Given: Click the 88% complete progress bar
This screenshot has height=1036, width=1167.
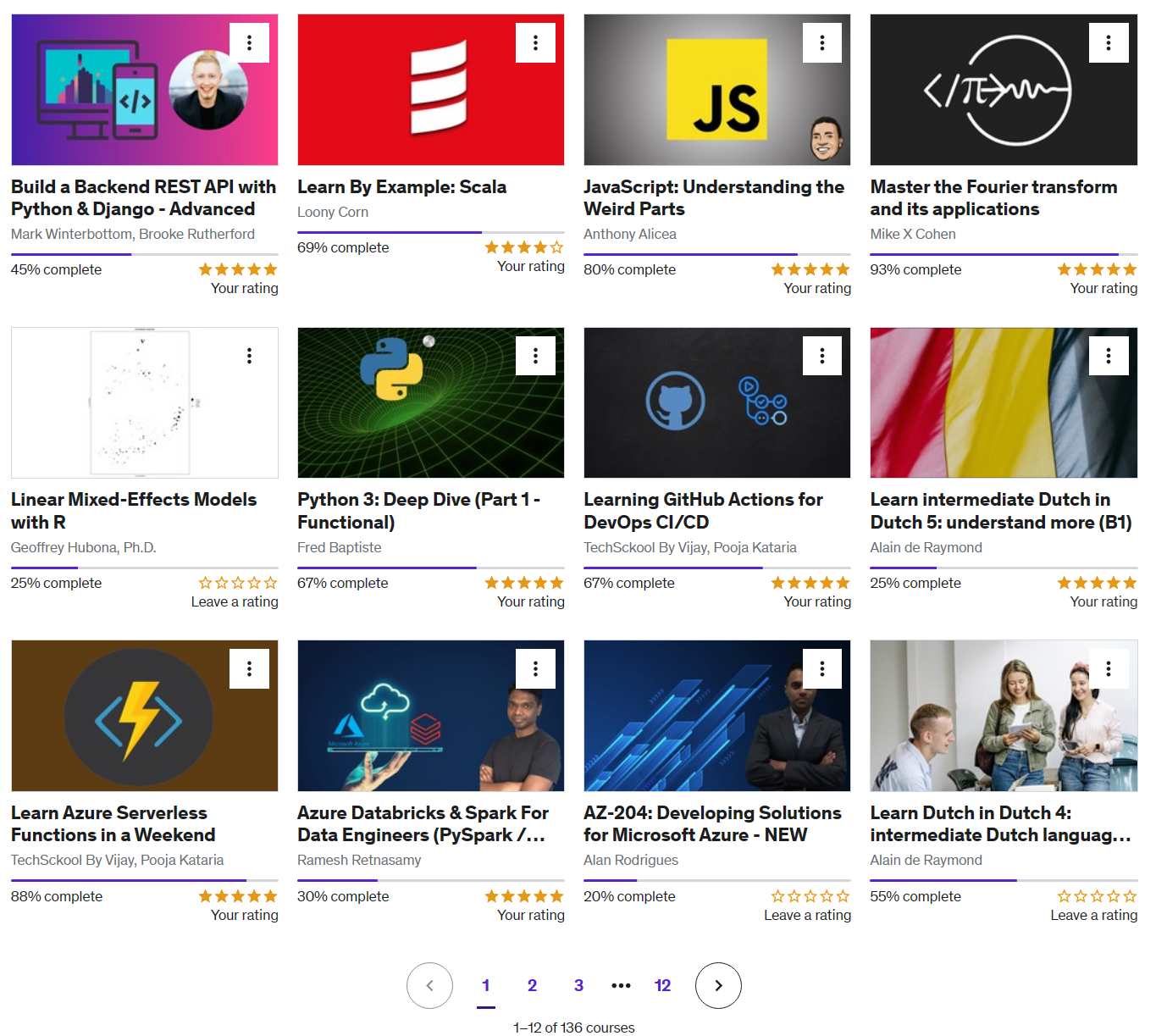Looking at the screenshot, I should (x=145, y=880).
